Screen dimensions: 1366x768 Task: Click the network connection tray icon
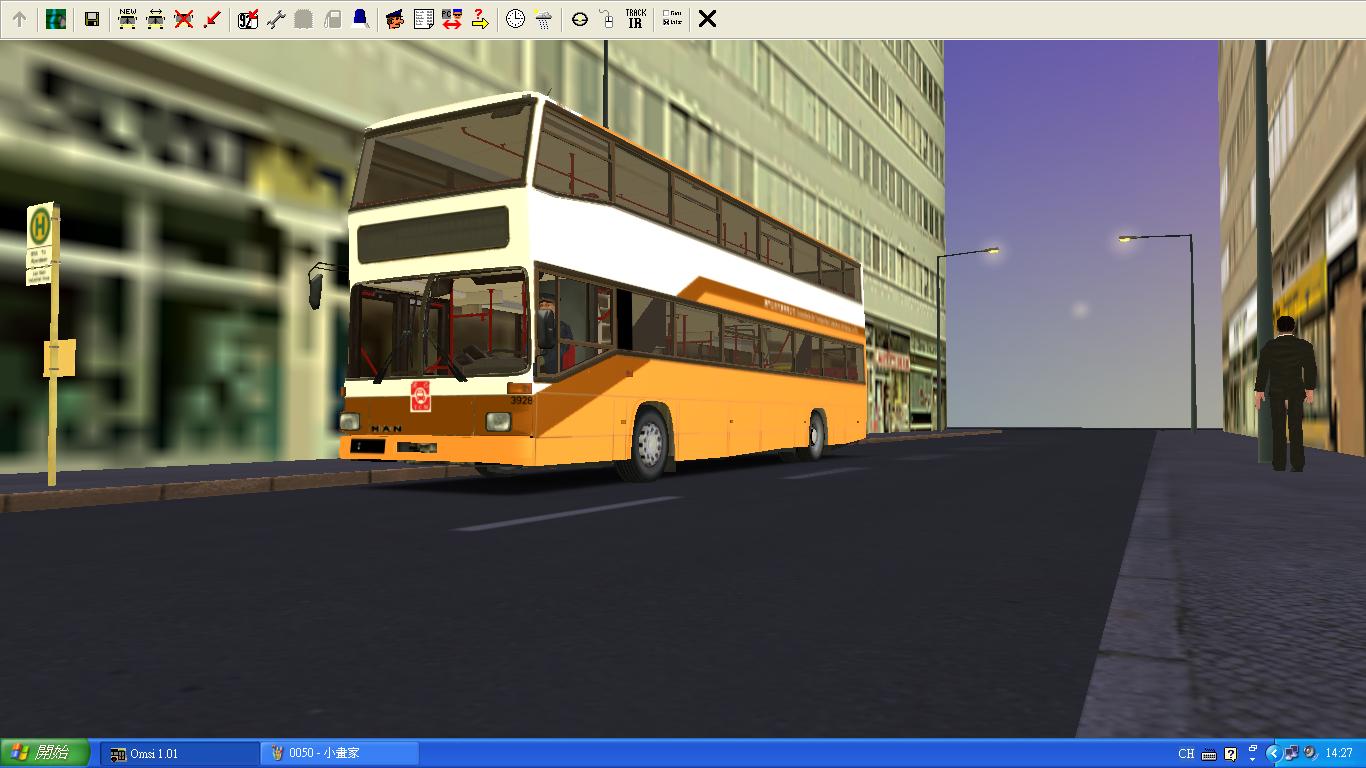[1291, 754]
